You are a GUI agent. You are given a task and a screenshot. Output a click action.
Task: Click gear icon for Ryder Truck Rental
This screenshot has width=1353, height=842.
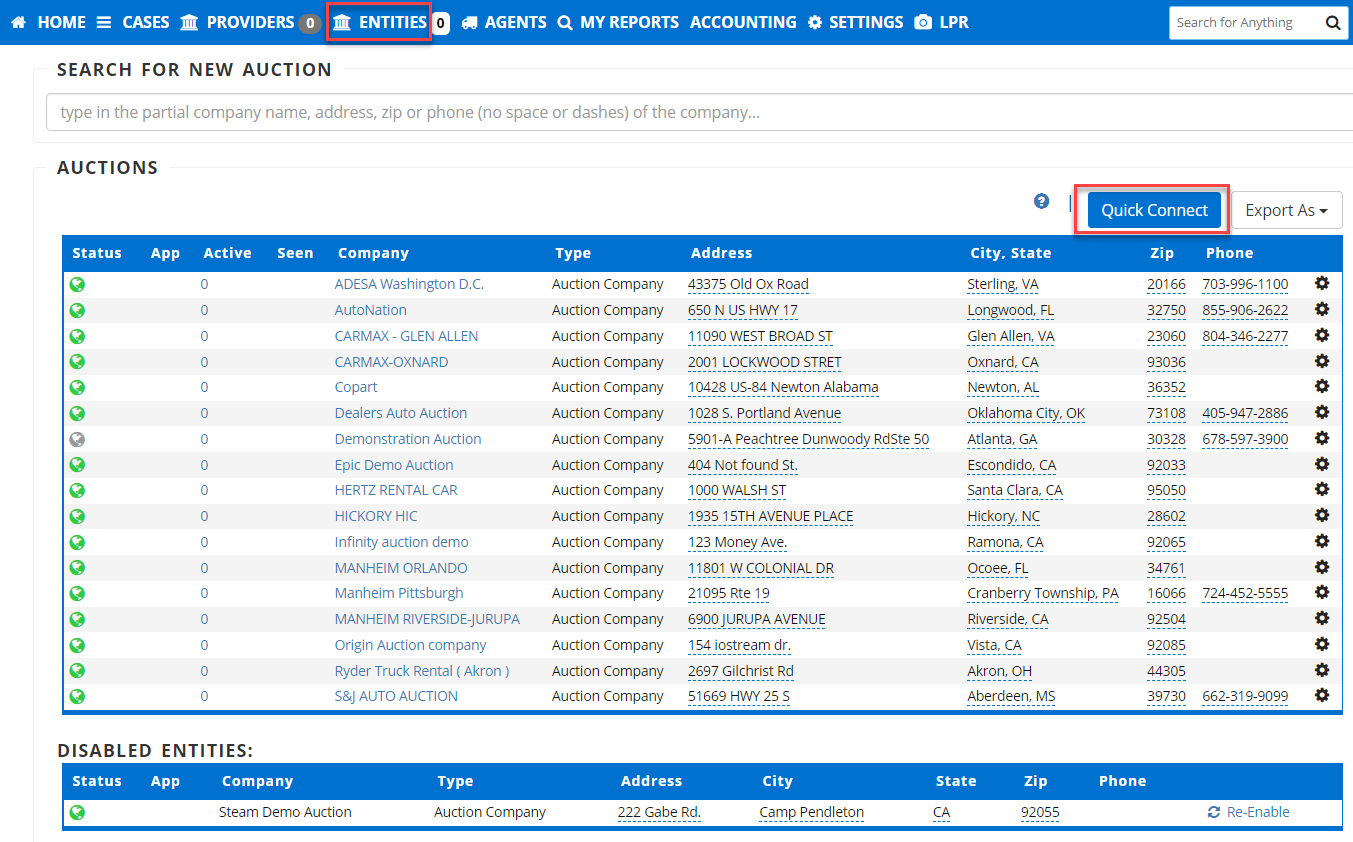[x=1321, y=670]
